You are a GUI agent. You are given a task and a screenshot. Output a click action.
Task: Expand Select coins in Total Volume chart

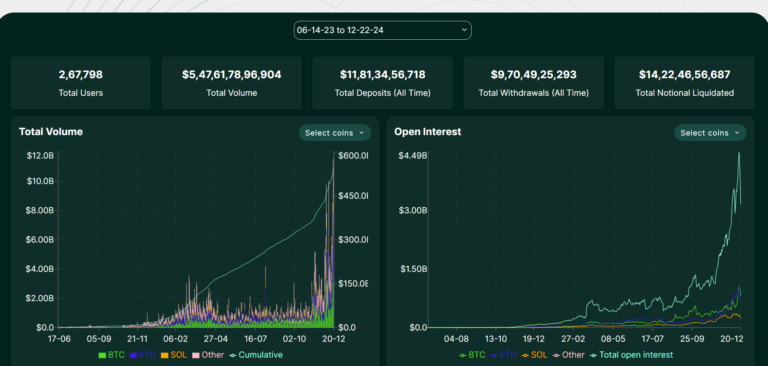335,133
